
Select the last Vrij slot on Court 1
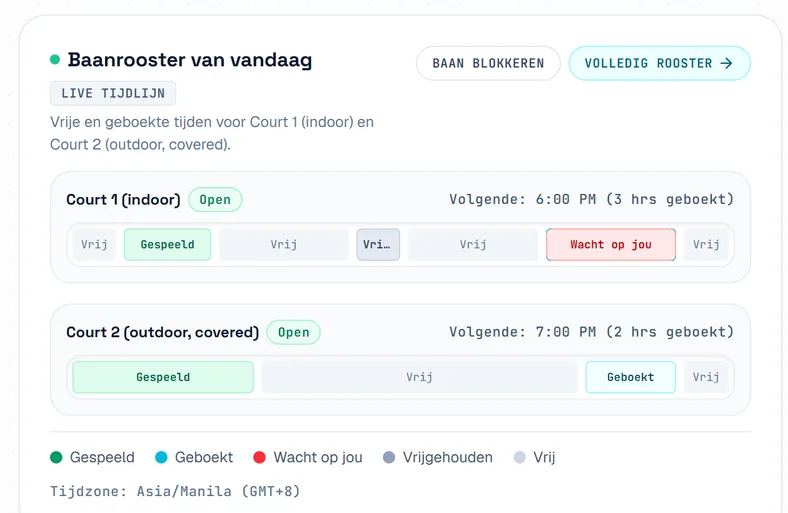(706, 245)
